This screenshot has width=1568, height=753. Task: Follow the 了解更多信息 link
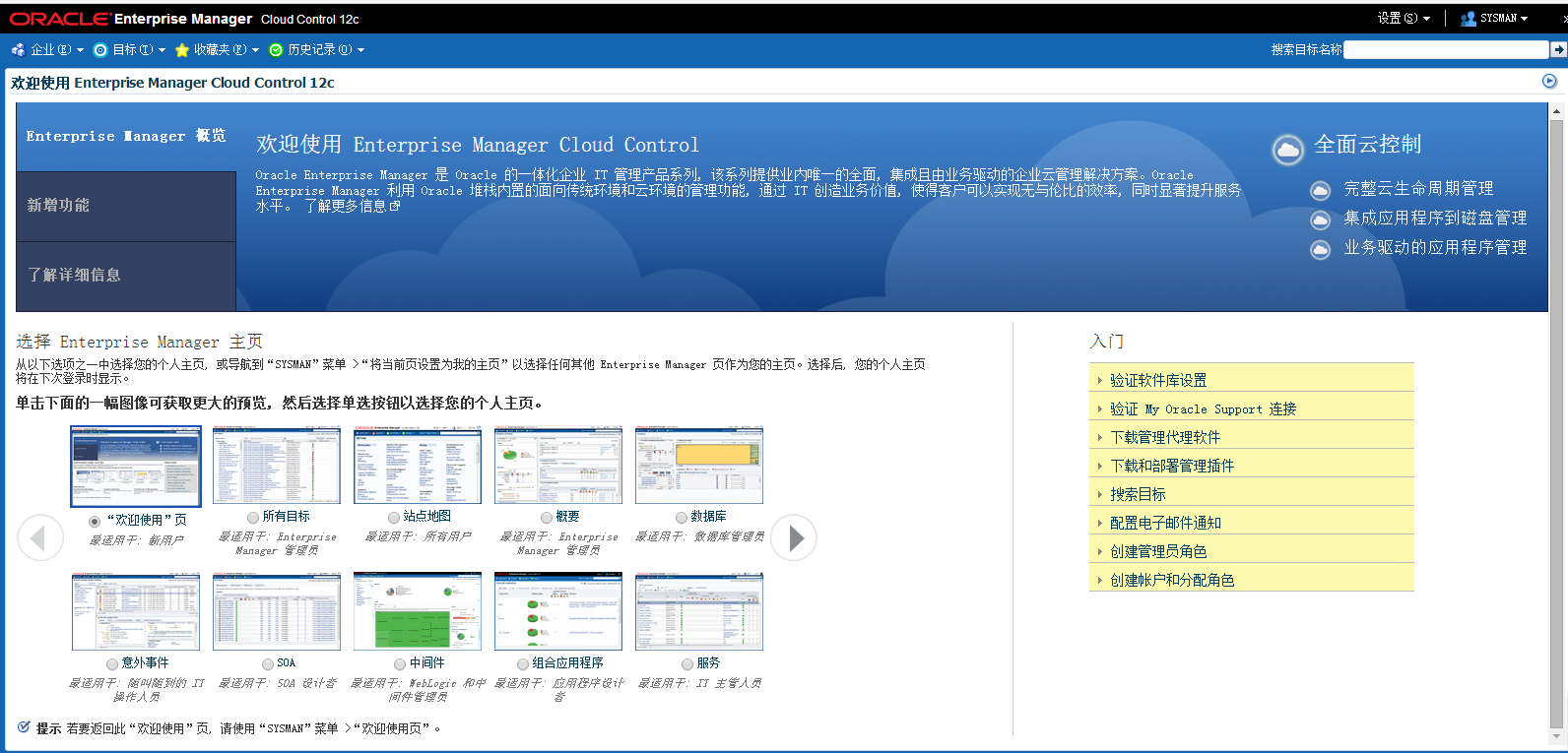[352, 206]
